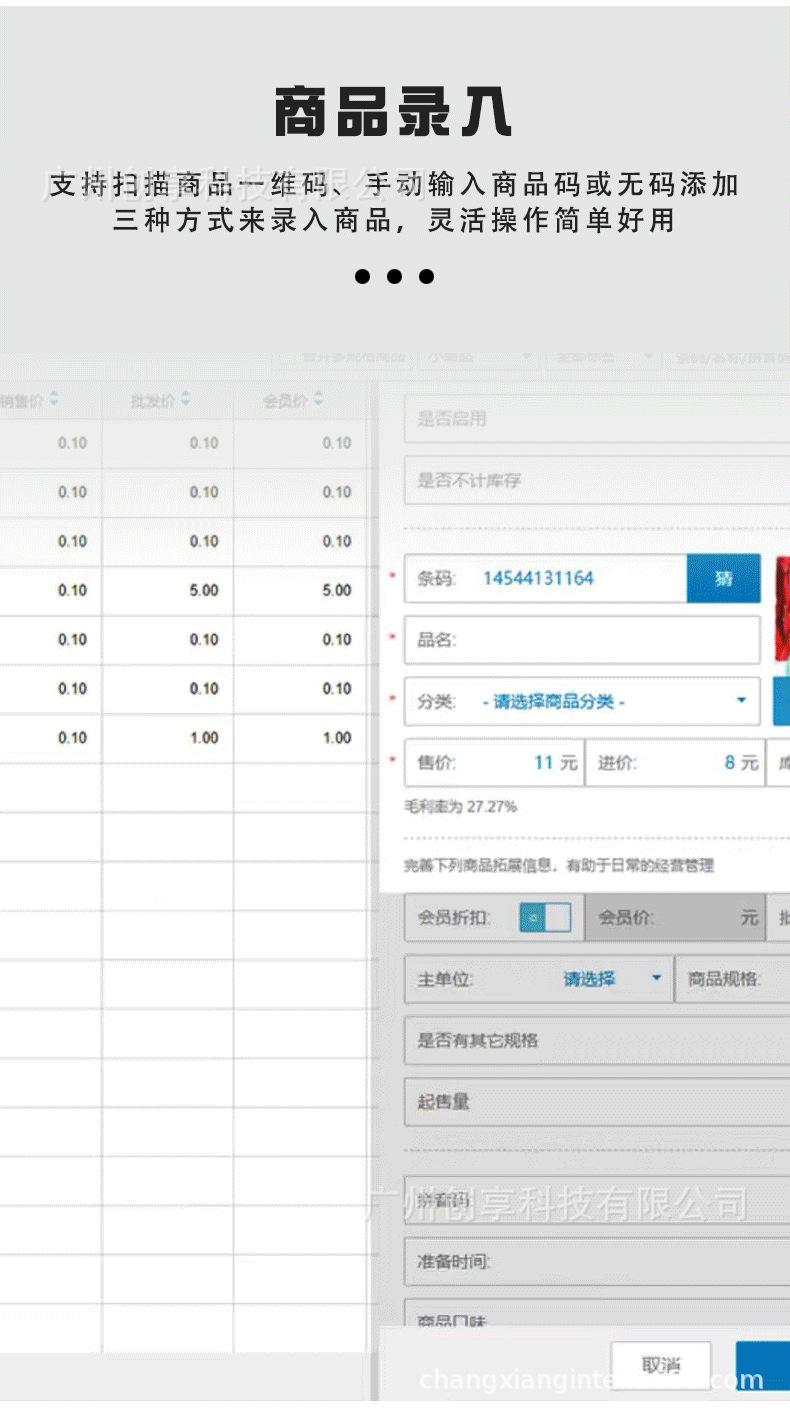Toggle the 会员折扣 switch
790x1414 pixels.
544,918
